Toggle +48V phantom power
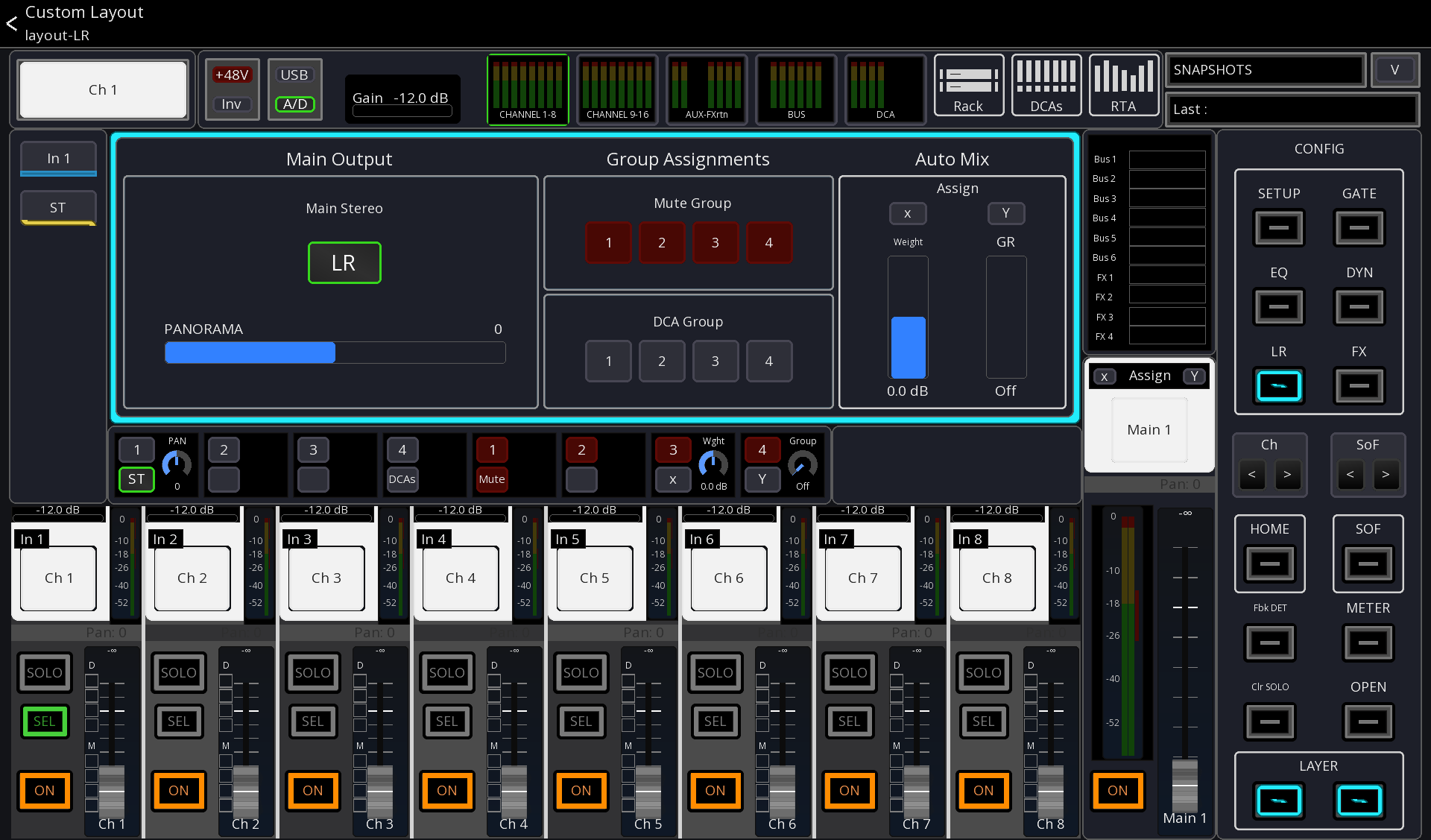This screenshot has width=1431, height=840. (232, 75)
